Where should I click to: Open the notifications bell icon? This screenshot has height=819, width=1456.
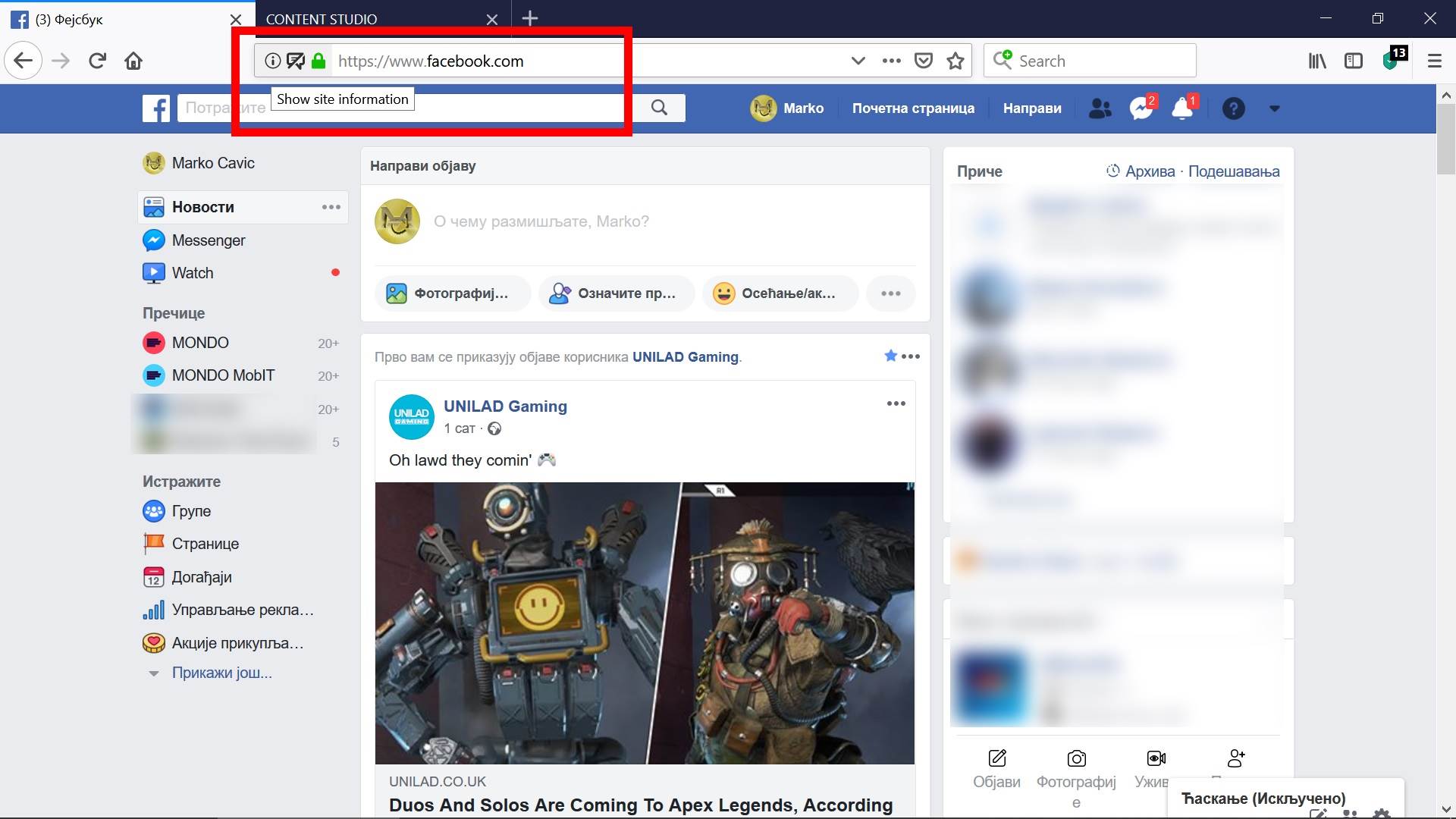[x=1181, y=108]
